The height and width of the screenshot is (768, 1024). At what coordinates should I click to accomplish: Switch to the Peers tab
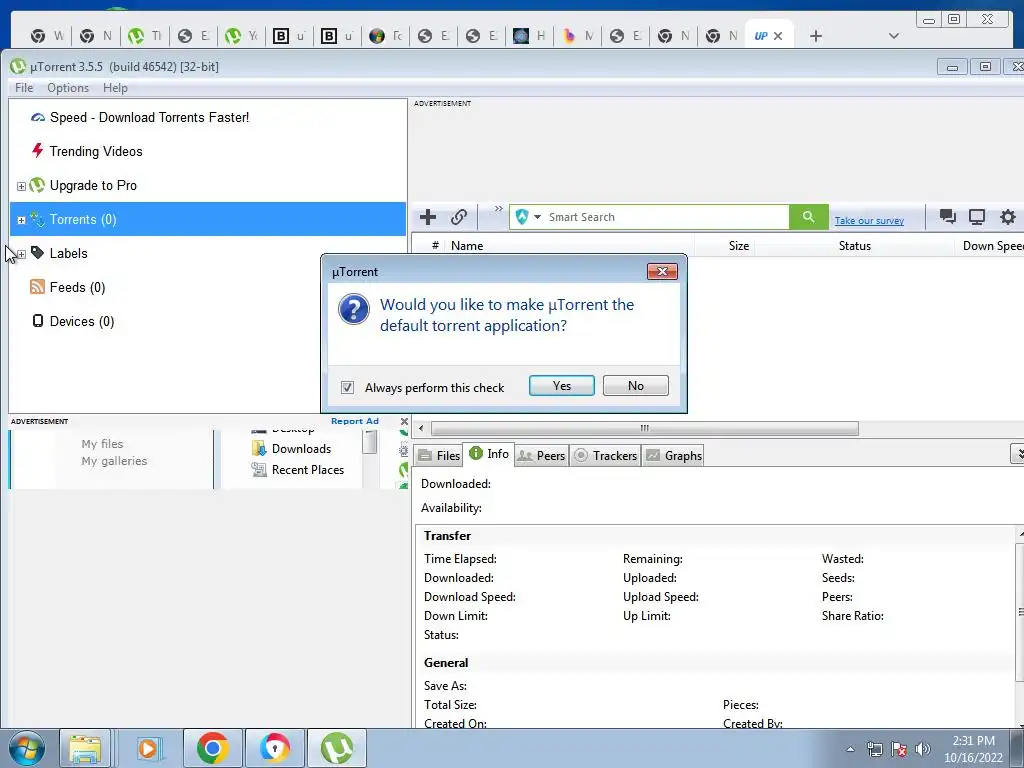(x=541, y=455)
